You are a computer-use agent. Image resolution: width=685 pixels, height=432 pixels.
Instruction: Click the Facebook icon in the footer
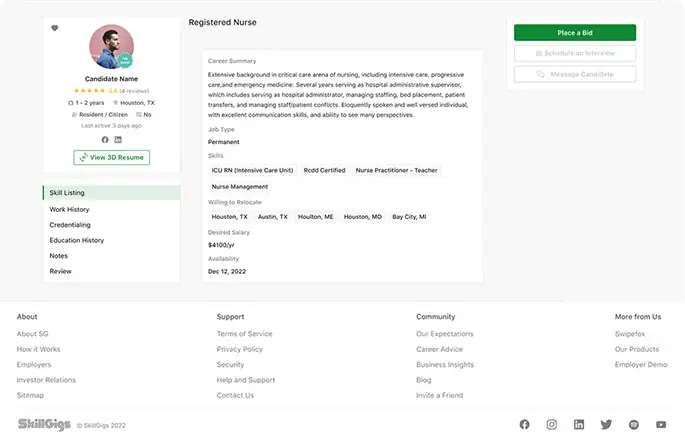pyautogui.click(x=524, y=424)
